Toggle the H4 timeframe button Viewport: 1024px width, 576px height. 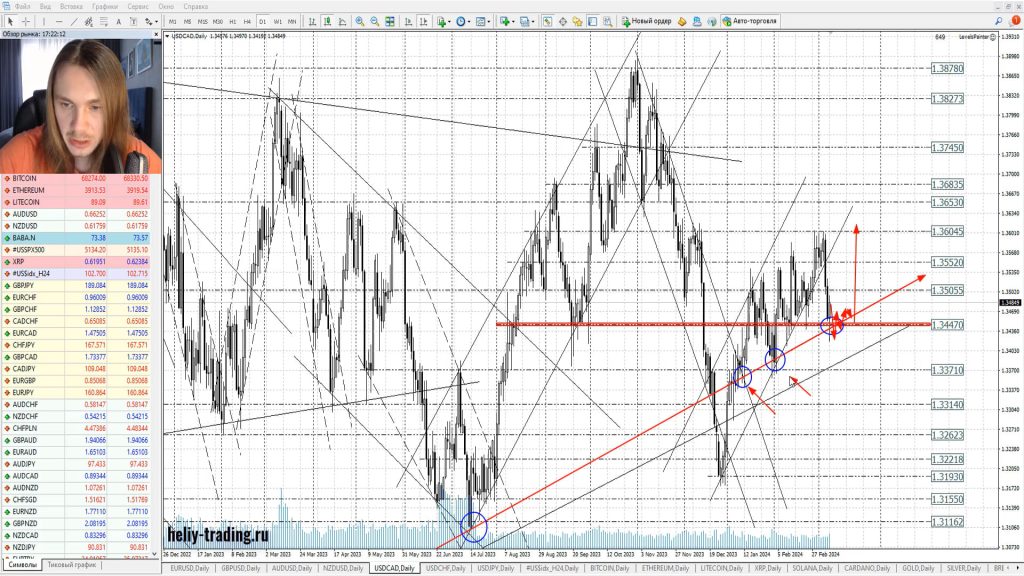pos(247,21)
